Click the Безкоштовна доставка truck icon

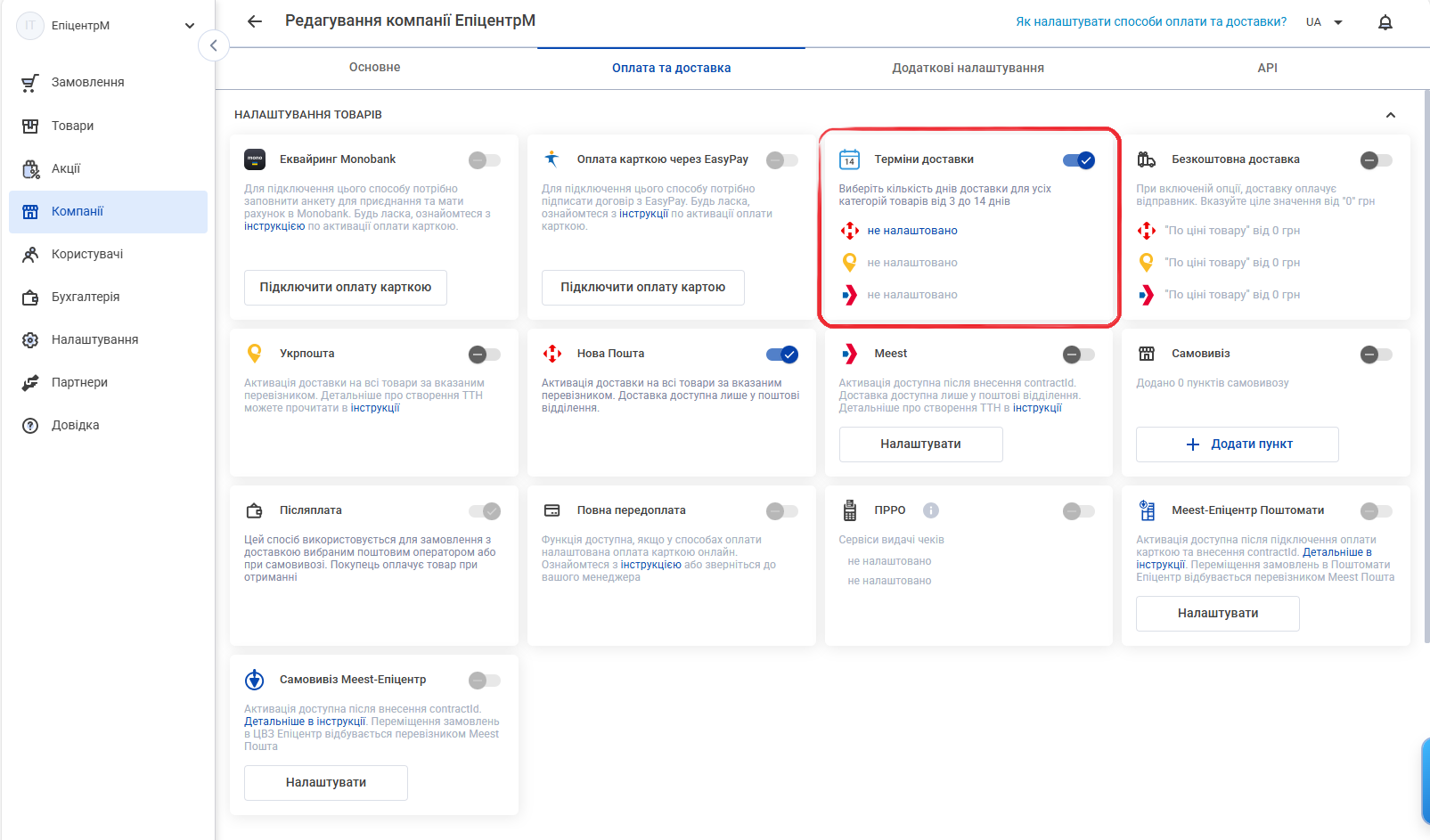coord(1147,159)
